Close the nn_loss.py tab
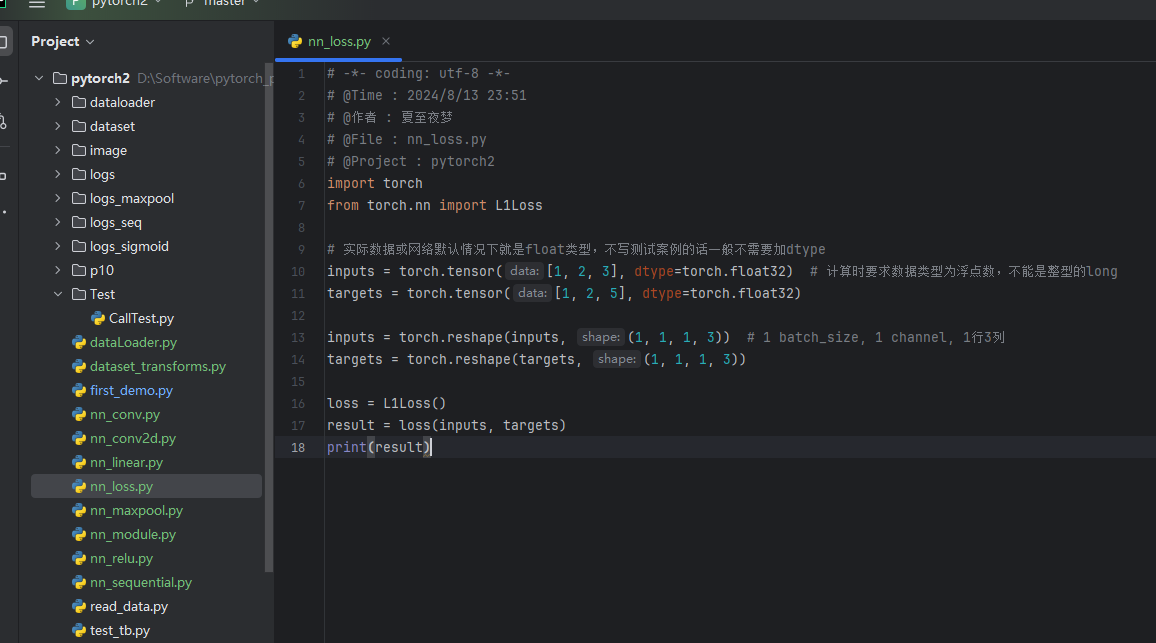 click(x=386, y=41)
